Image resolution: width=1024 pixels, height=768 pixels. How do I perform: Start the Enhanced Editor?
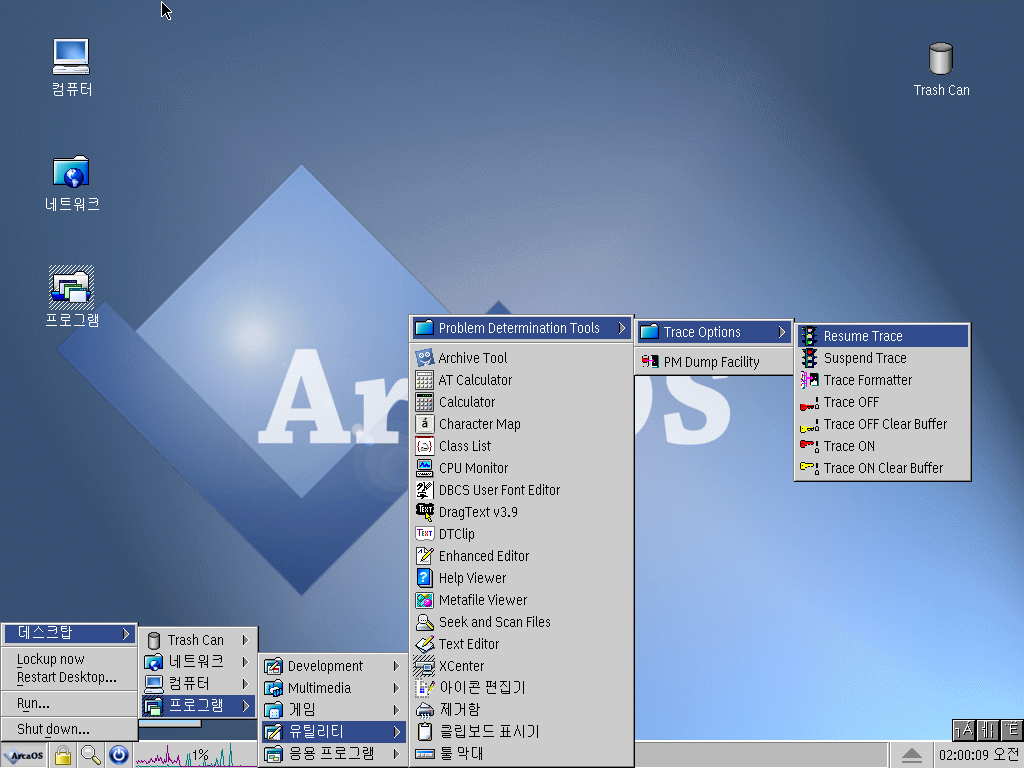pyautogui.click(x=483, y=556)
